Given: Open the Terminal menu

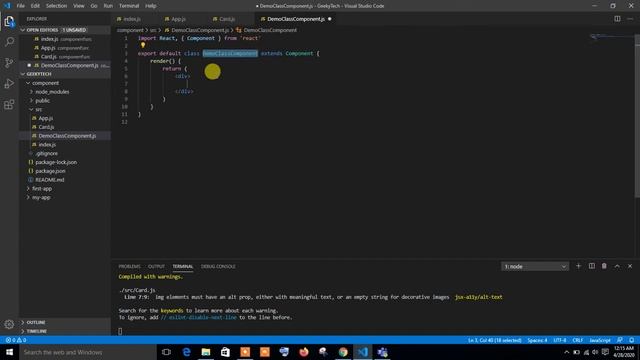Looking at the screenshot, I should tap(129, 6).
